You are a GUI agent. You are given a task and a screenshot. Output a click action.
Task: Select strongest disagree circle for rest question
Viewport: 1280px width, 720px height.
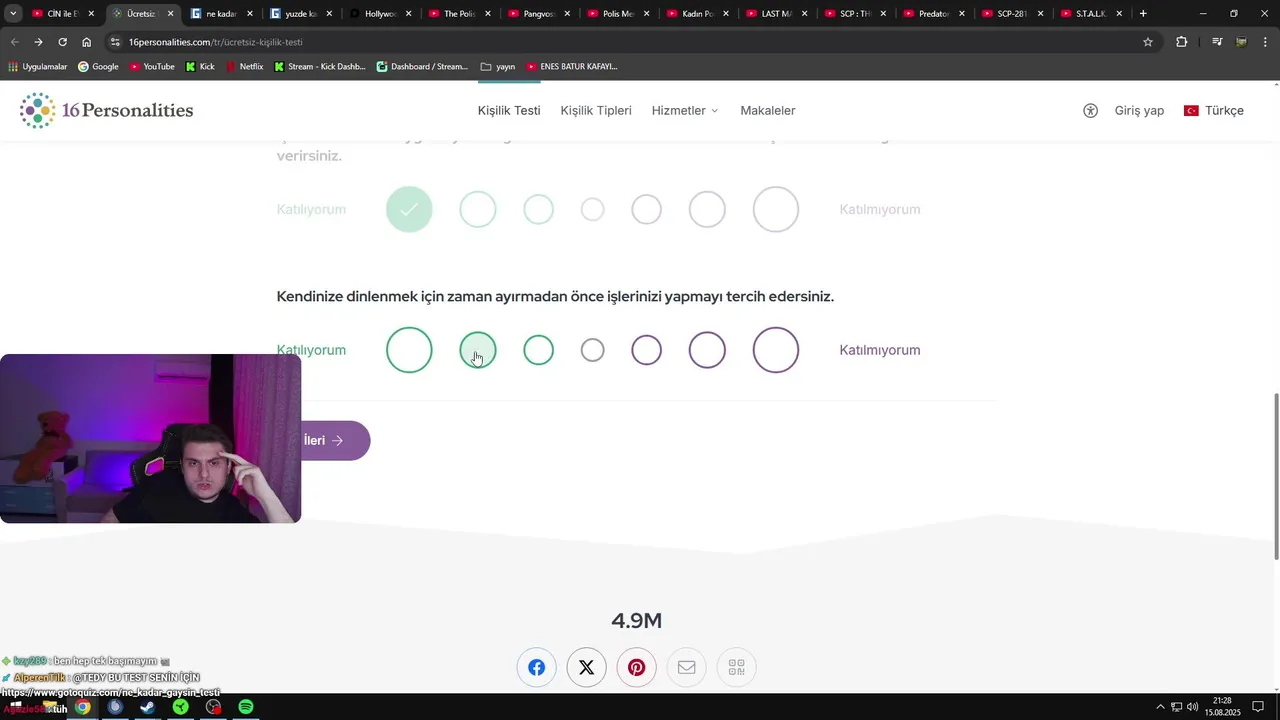tap(776, 350)
